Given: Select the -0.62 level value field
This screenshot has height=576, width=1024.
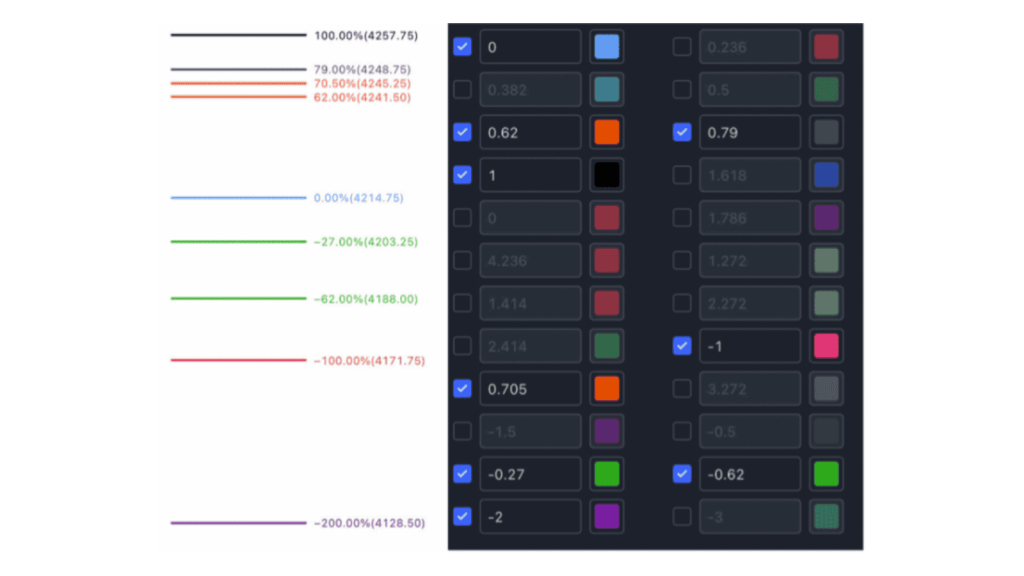Looking at the screenshot, I should (750, 473).
